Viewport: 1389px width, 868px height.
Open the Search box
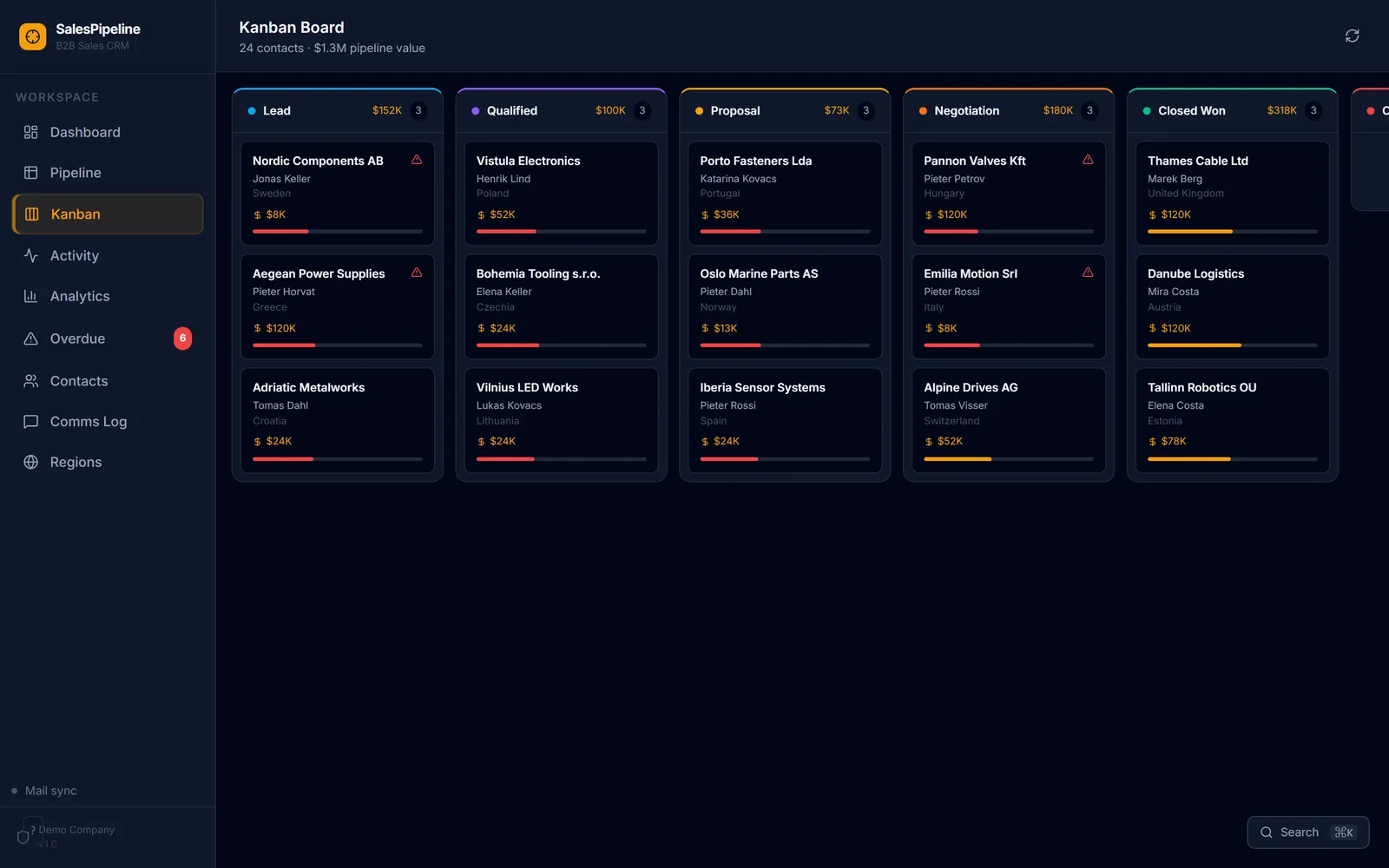point(1308,832)
